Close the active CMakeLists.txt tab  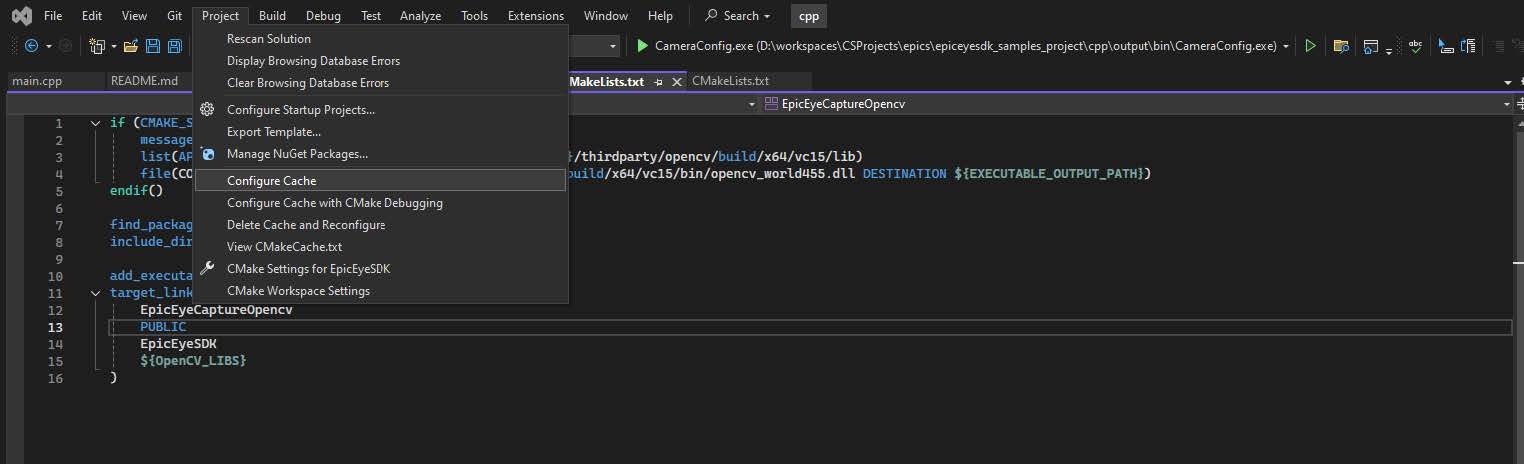coord(676,82)
